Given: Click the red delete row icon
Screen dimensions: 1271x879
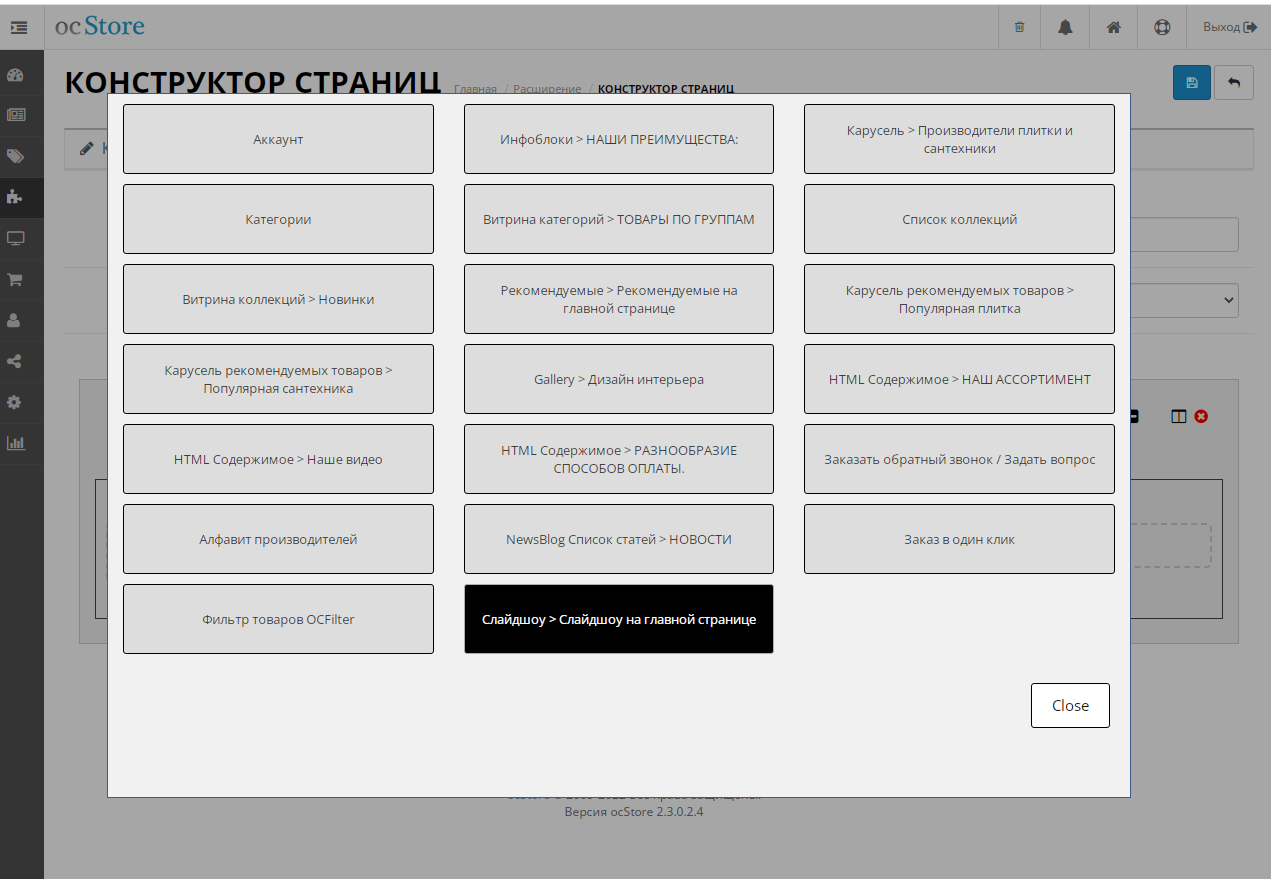Looking at the screenshot, I should [x=1201, y=416].
